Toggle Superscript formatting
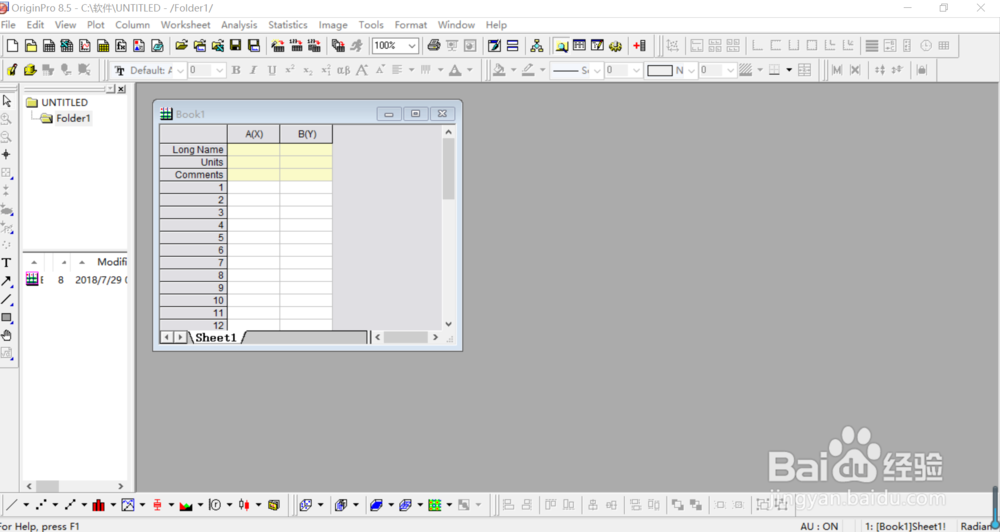1000x532 pixels. click(x=290, y=70)
